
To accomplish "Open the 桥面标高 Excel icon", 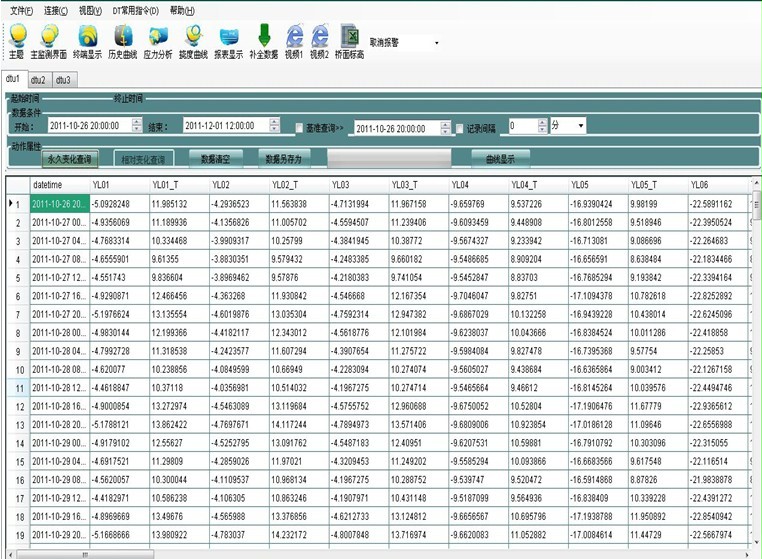I will 349,39.
